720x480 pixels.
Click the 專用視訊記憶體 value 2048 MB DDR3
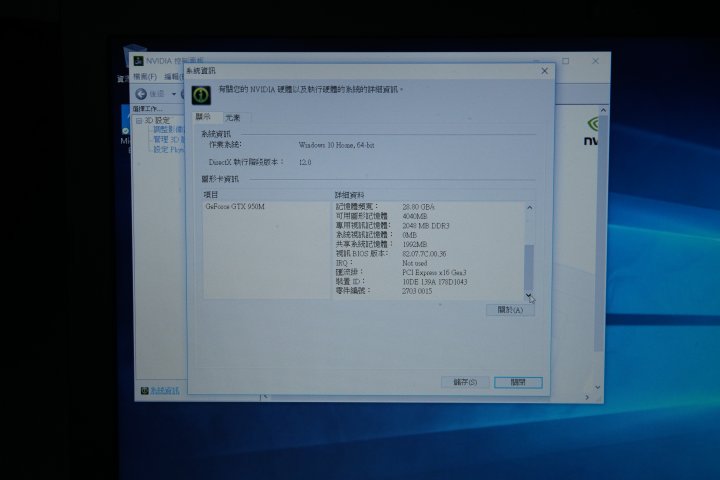[426, 226]
